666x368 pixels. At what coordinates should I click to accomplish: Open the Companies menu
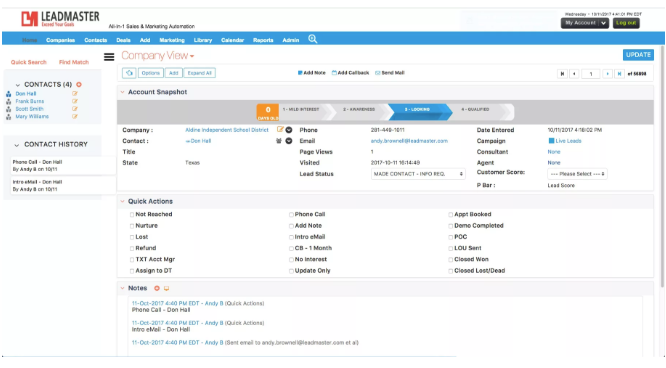point(60,40)
